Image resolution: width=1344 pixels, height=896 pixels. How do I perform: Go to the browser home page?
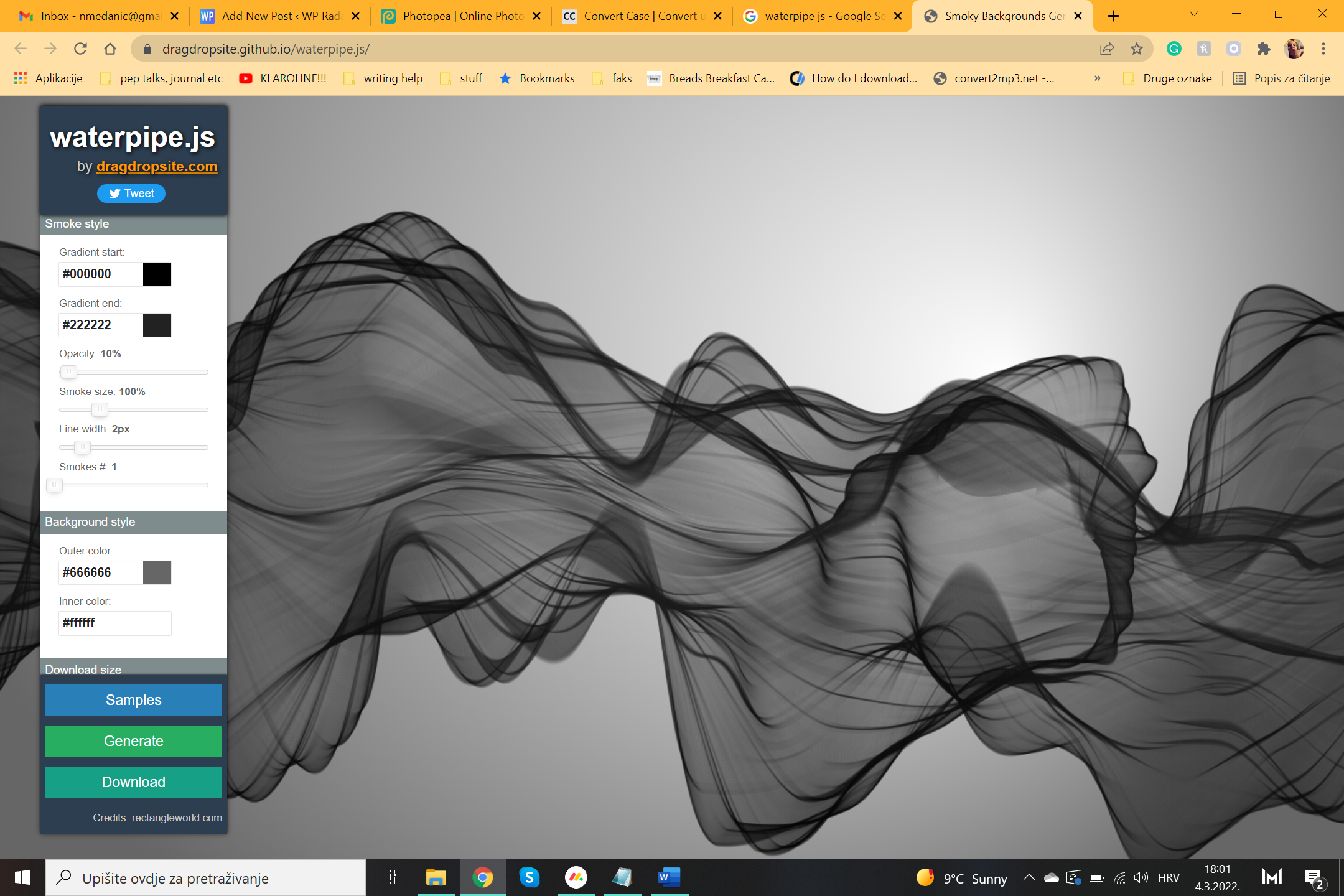click(110, 49)
